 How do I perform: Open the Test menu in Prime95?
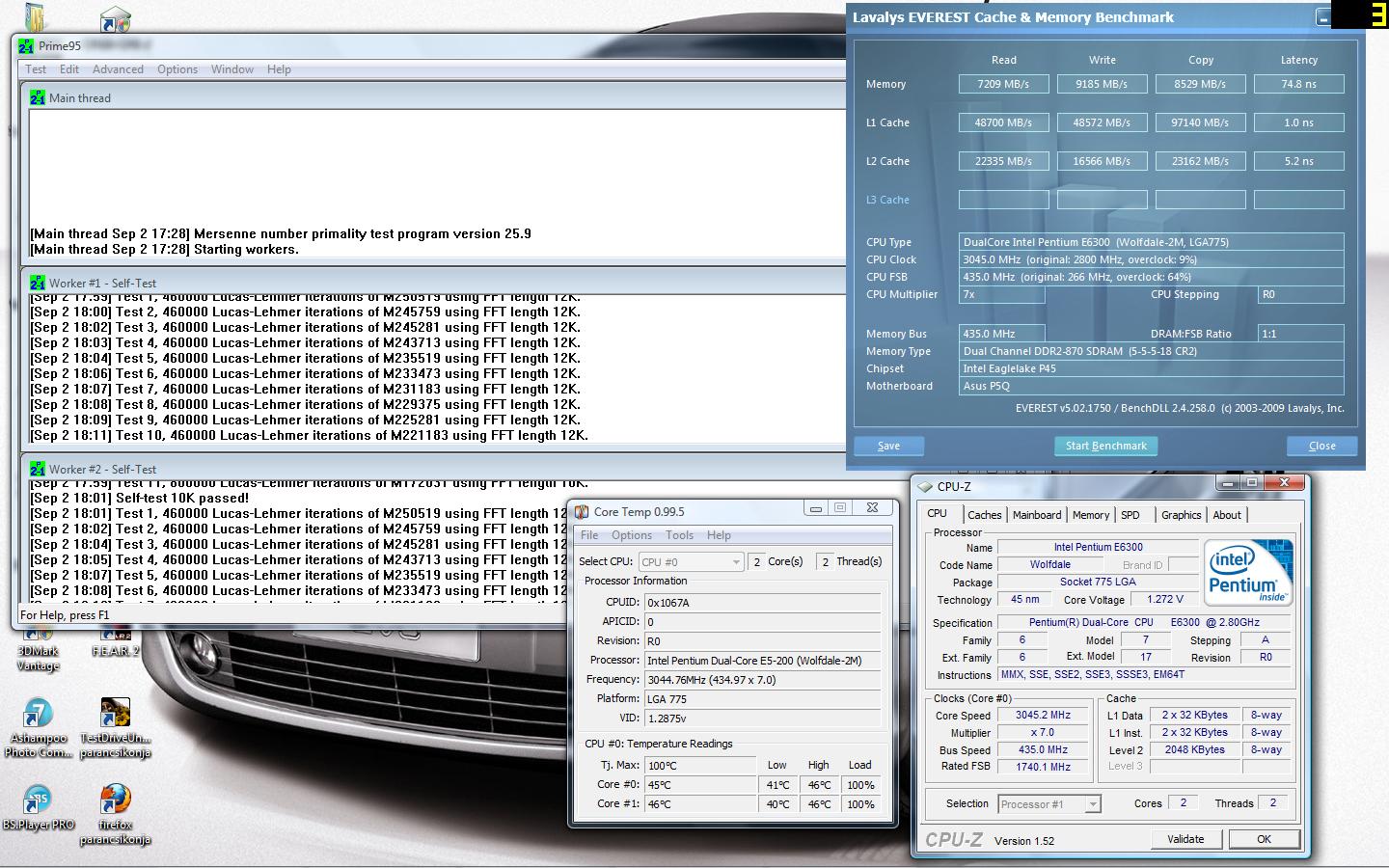point(36,69)
